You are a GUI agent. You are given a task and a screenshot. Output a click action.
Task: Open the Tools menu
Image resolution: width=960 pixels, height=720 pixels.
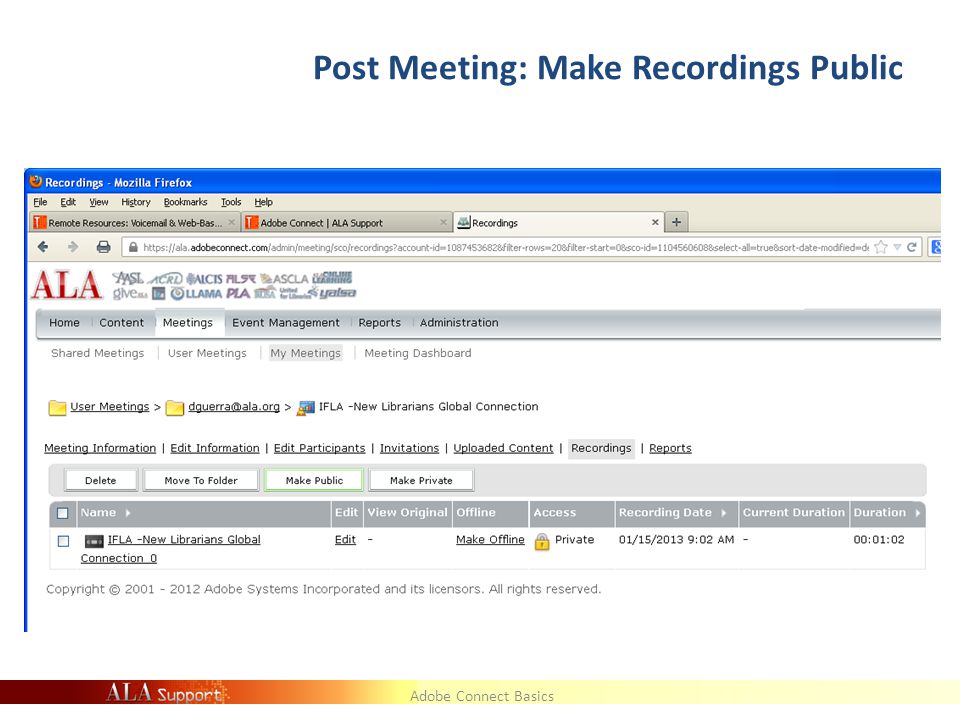point(231,202)
